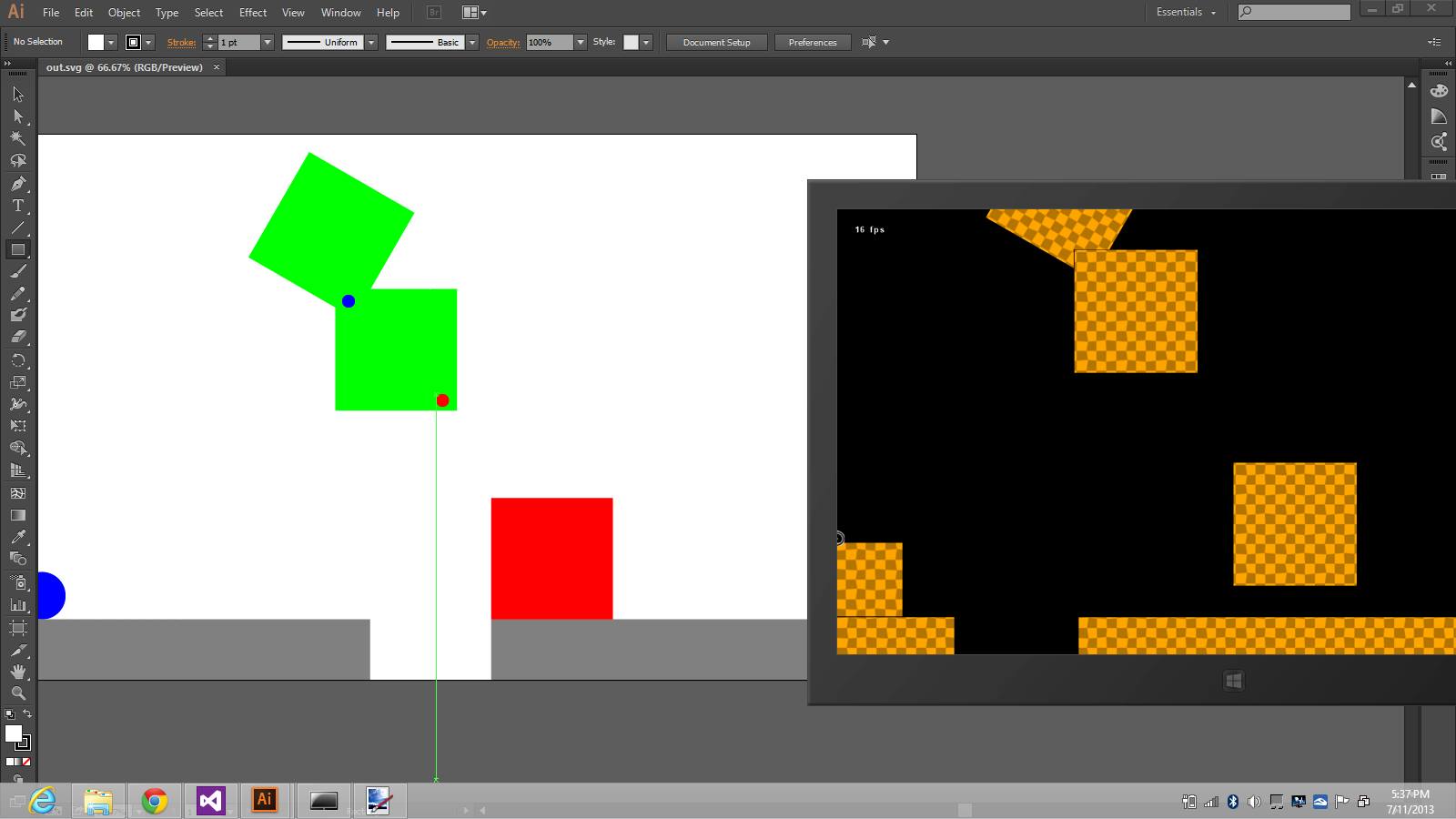The height and width of the screenshot is (819, 1456).
Task: Select the Blob Brush tool
Action: pos(17,315)
